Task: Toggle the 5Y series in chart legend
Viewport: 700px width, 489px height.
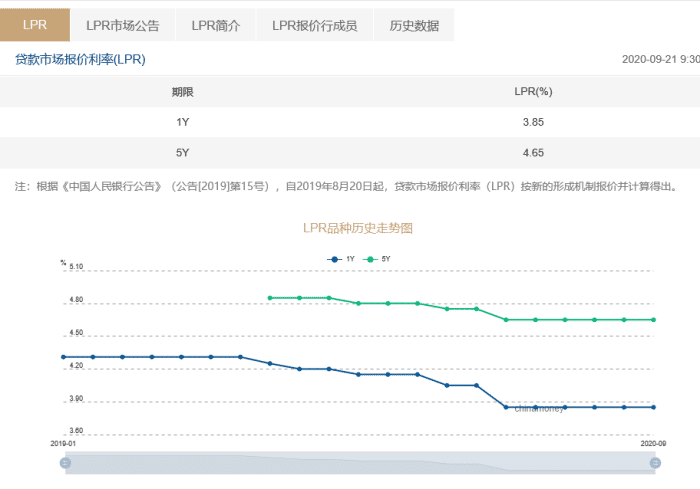Action: point(378,259)
